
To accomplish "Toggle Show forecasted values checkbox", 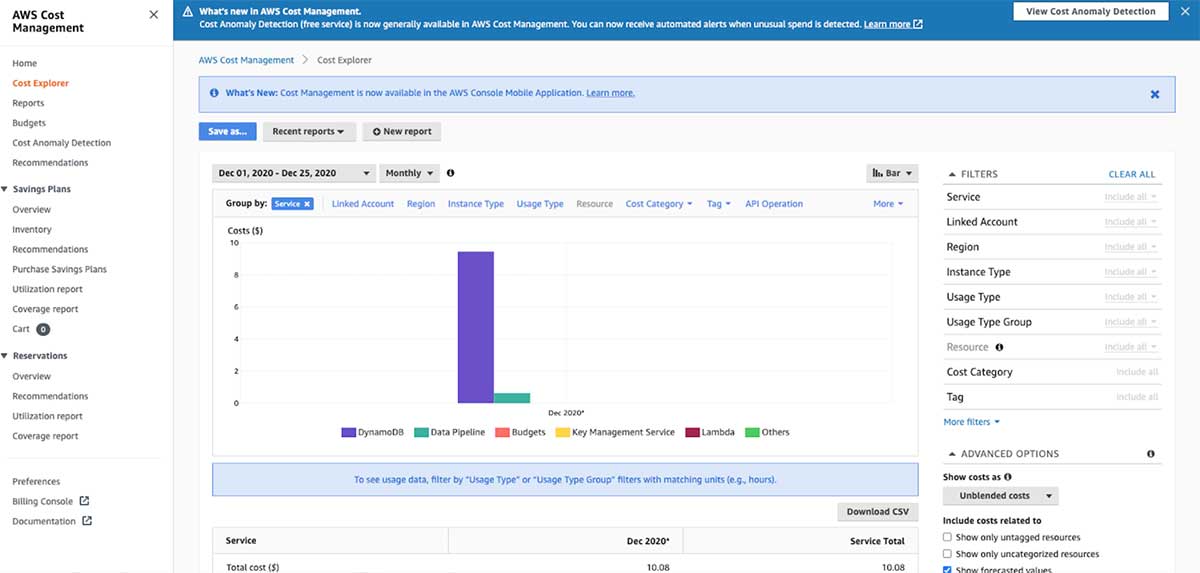I will [x=947, y=570].
